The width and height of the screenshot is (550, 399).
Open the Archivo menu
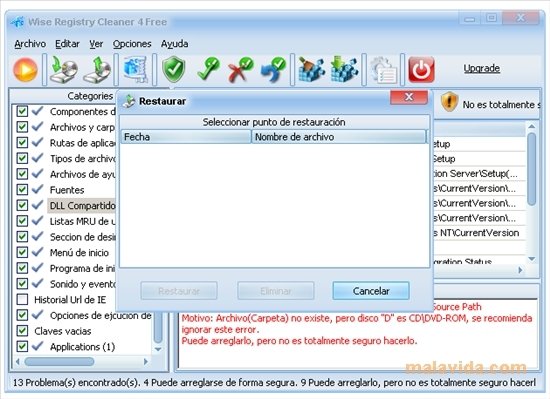click(30, 44)
